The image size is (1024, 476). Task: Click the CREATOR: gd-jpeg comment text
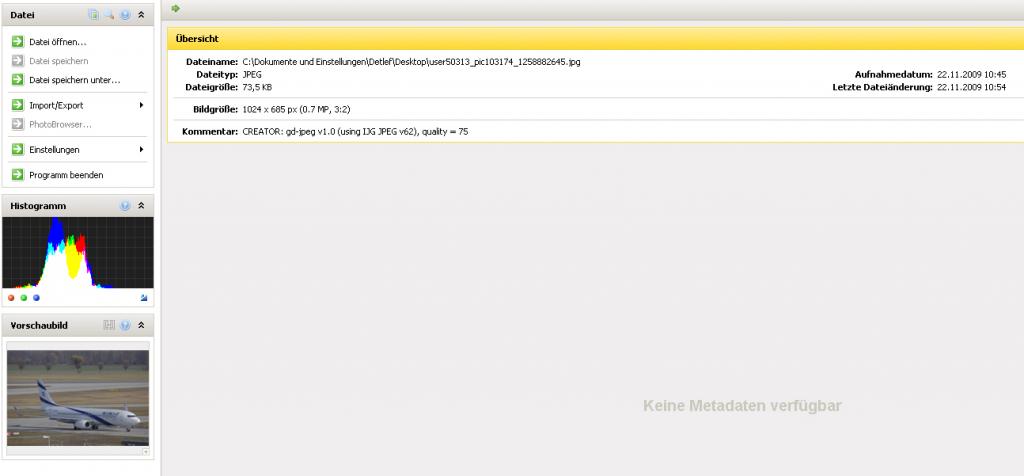click(x=355, y=132)
